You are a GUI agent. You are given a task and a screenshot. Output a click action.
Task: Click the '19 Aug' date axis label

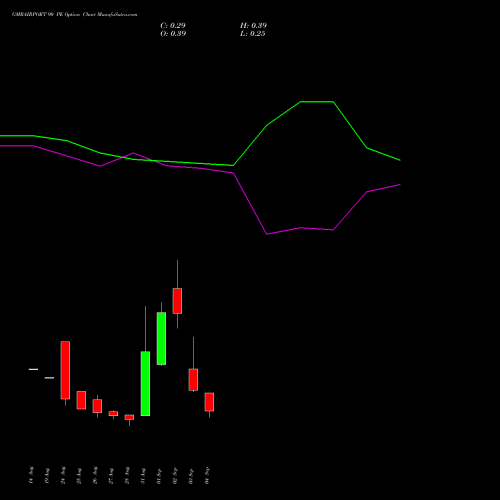[47, 476]
